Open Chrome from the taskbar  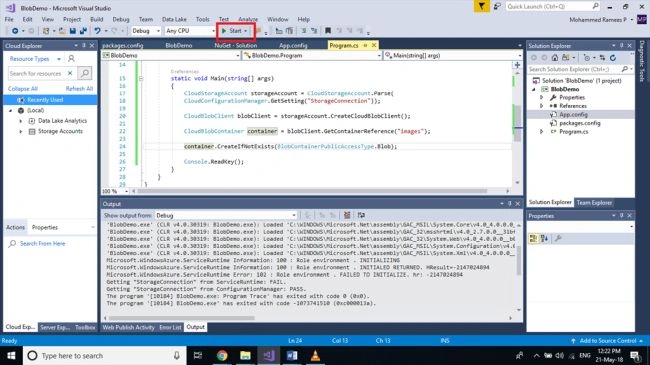[222, 355]
